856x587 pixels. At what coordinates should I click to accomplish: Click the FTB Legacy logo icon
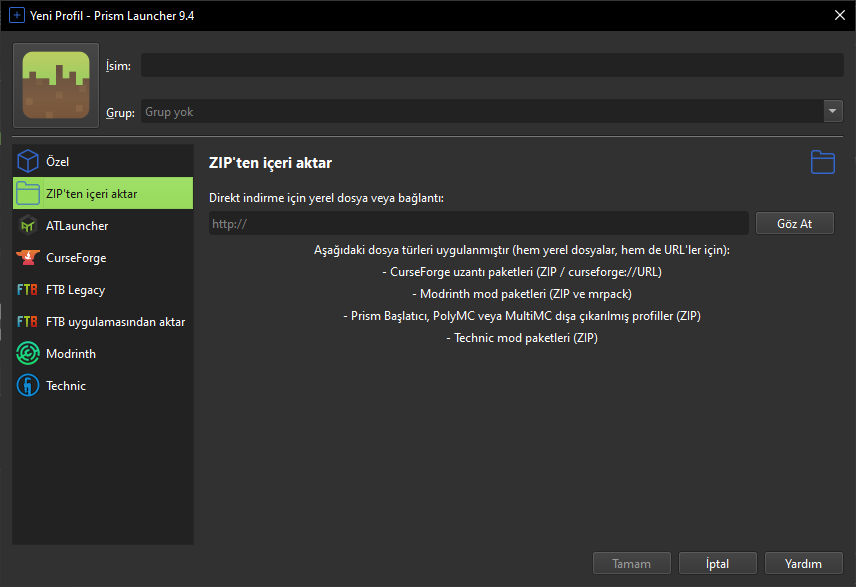click(x=27, y=289)
